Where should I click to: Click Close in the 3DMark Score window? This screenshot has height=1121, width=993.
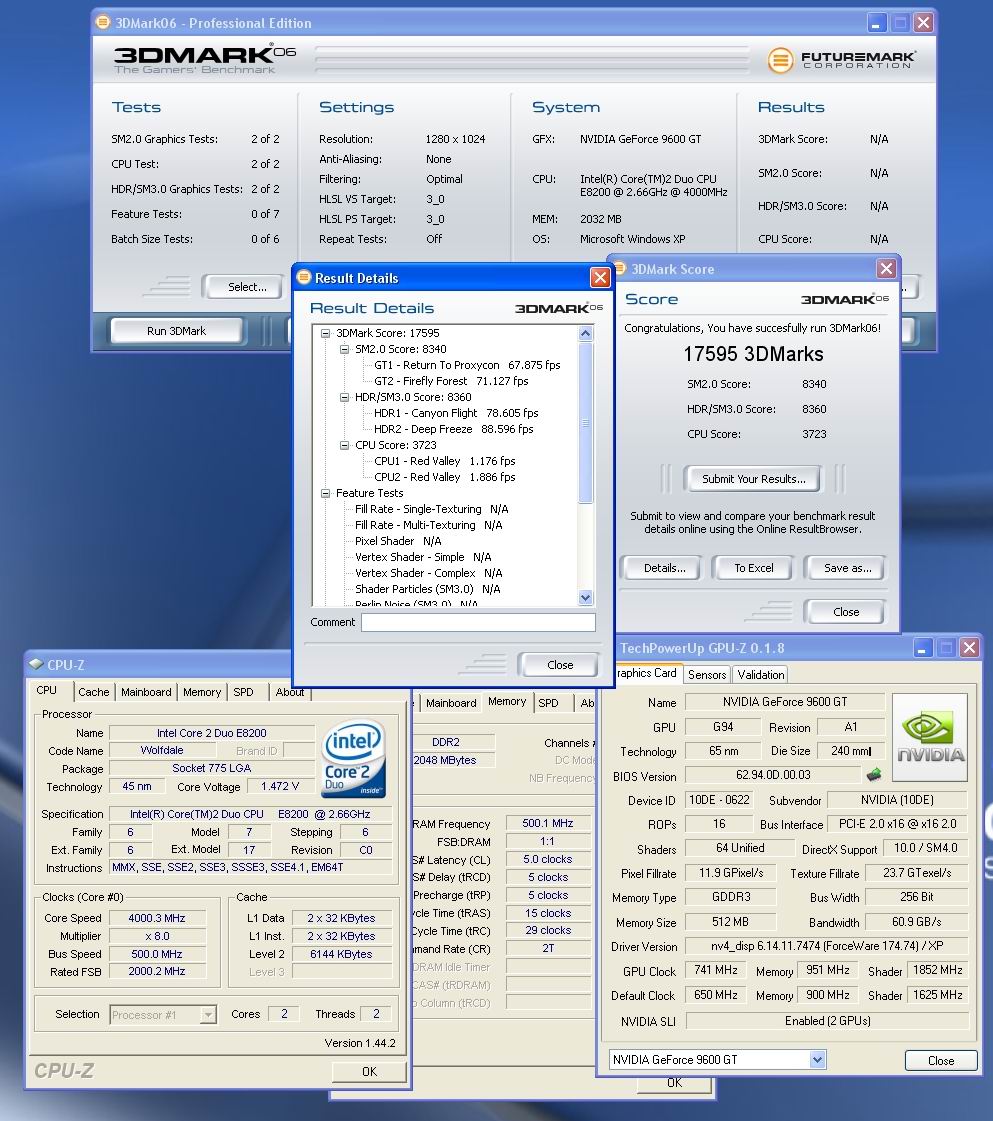click(x=846, y=612)
